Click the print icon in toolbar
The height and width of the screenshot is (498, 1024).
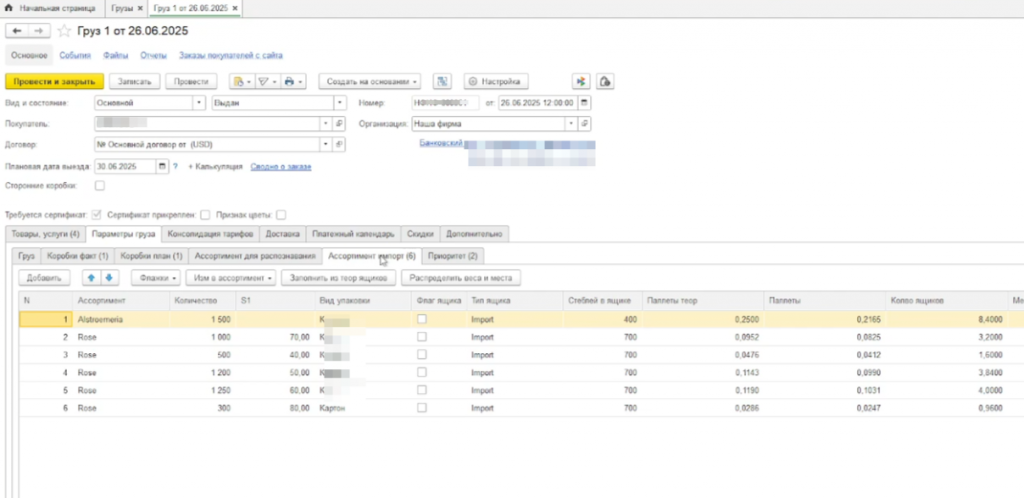[289, 81]
